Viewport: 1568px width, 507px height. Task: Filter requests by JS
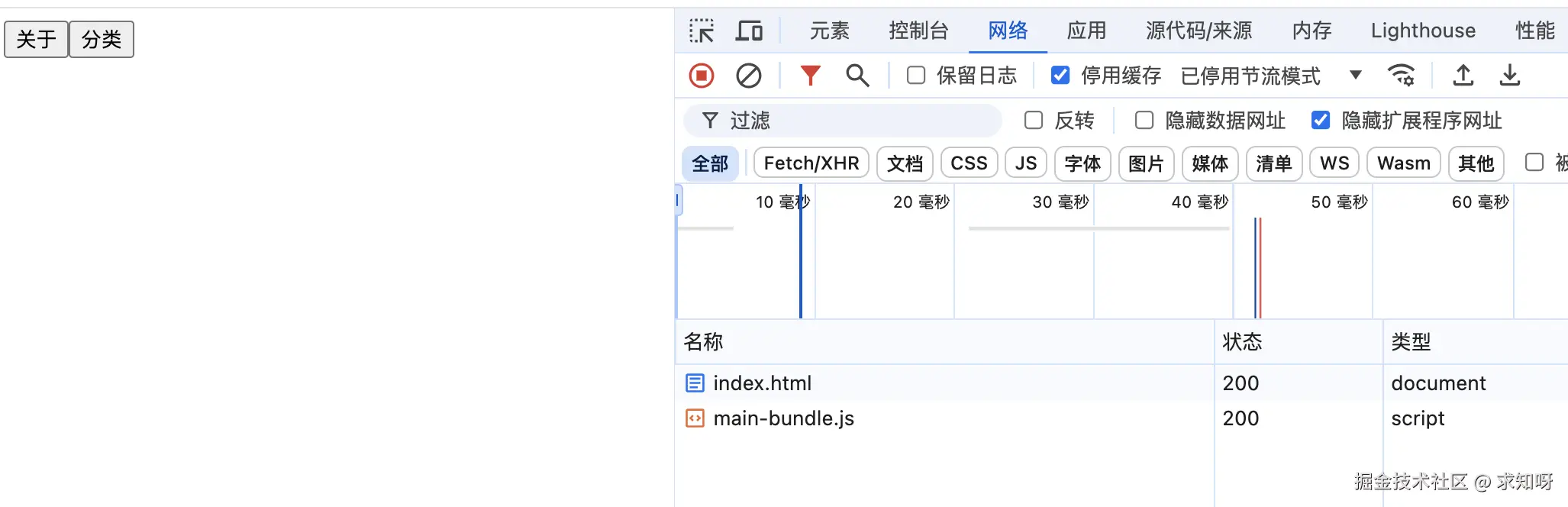[x=1026, y=163]
